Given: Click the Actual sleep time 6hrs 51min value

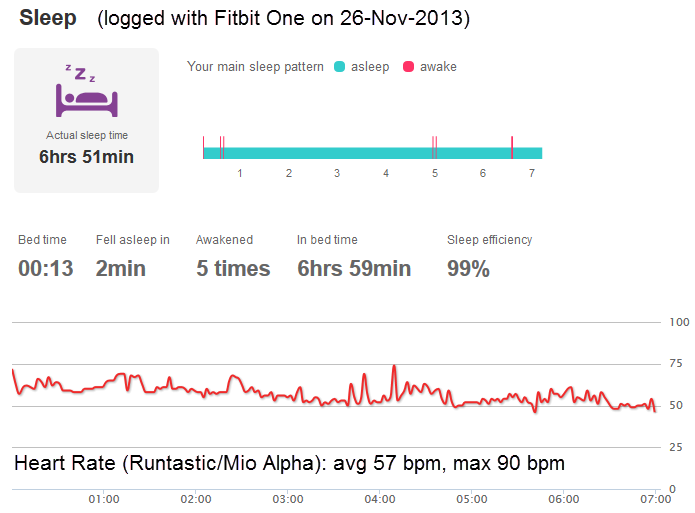Looking at the screenshot, I should 86,157.
